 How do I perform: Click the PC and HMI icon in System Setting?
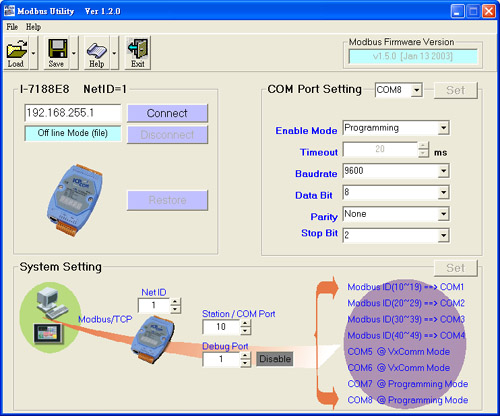pyautogui.click(x=51, y=317)
